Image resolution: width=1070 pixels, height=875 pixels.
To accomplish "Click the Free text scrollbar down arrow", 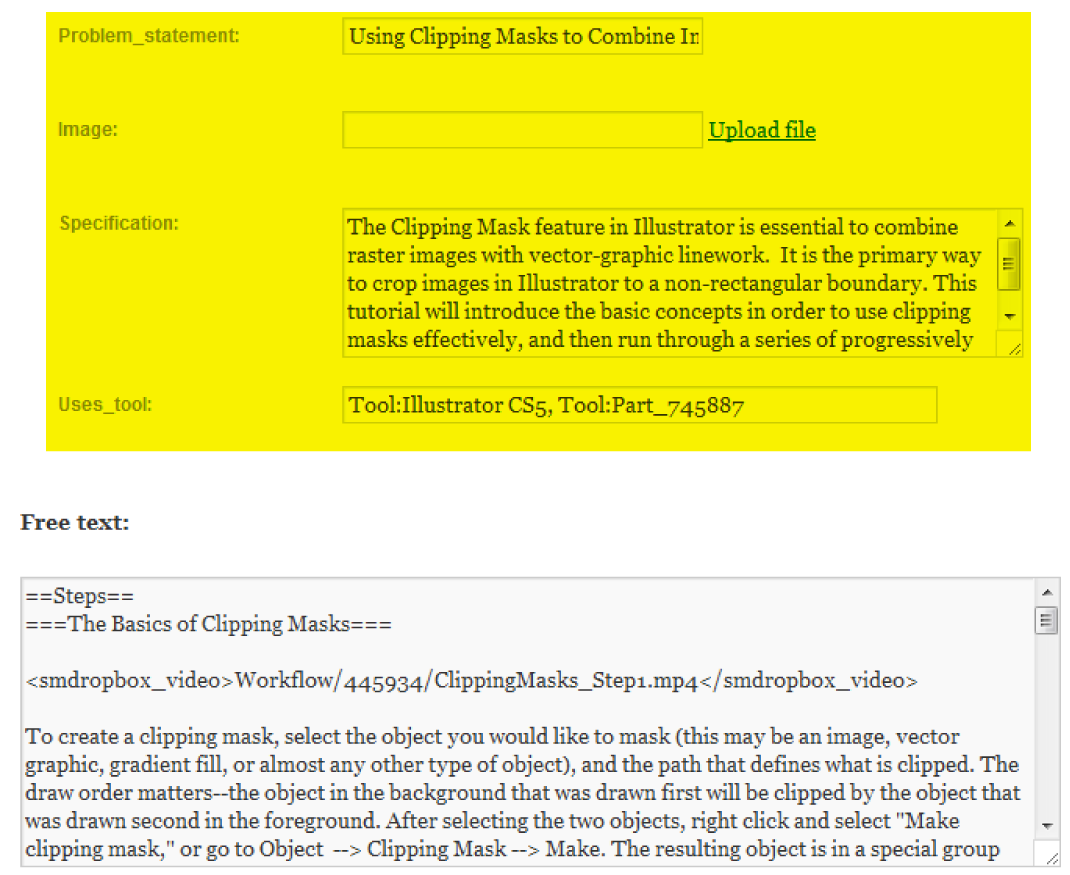I will [x=1047, y=827].
